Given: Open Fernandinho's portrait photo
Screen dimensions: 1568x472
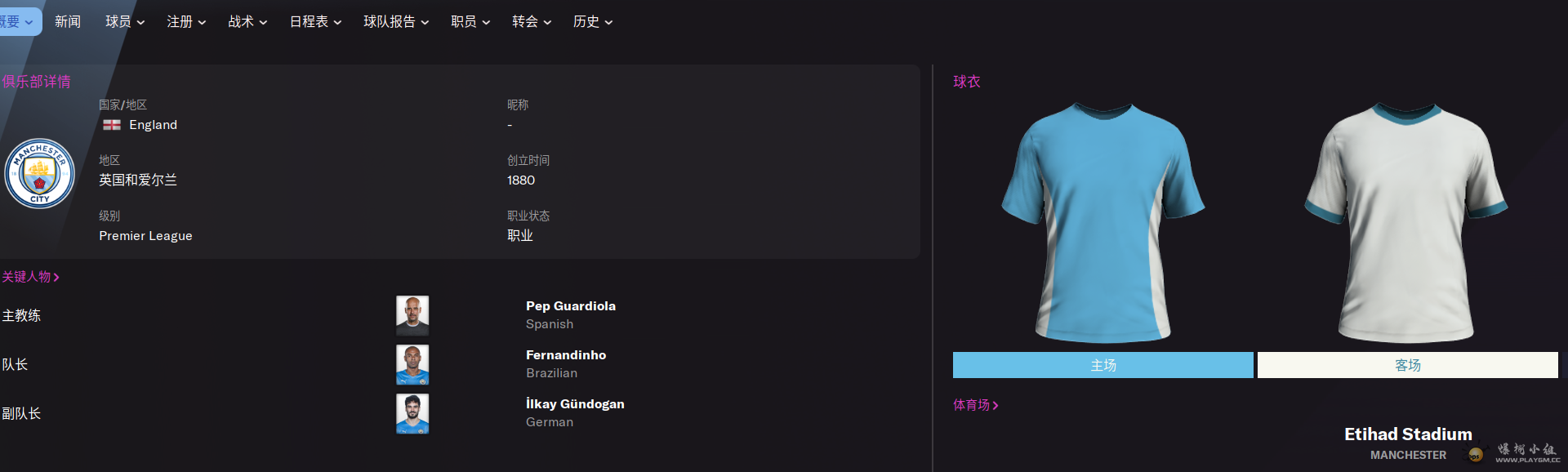Looking at the screenshot, I should 412,365.
